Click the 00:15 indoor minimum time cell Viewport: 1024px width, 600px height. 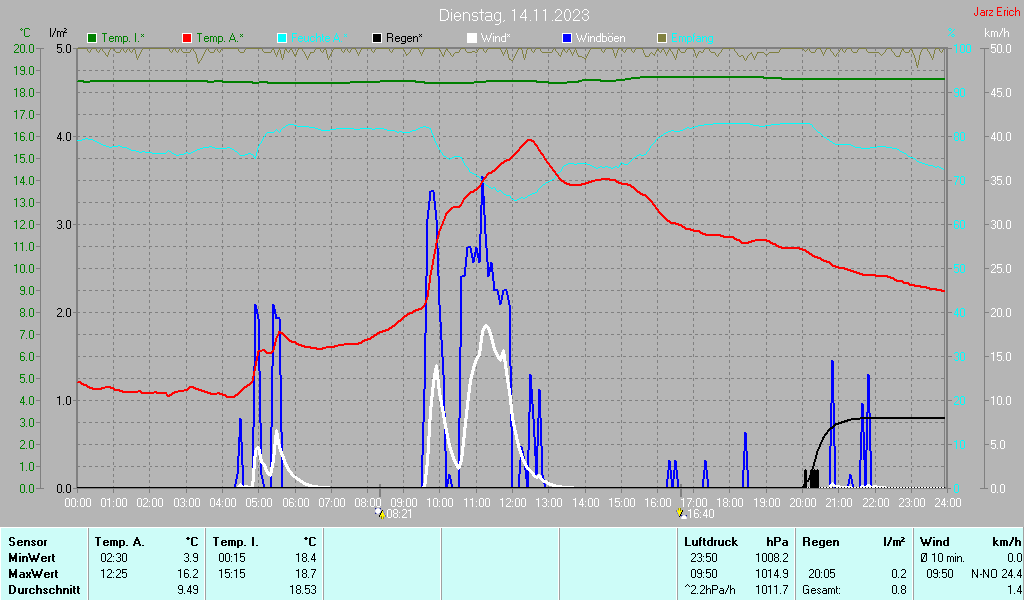(x=232, y=558)
